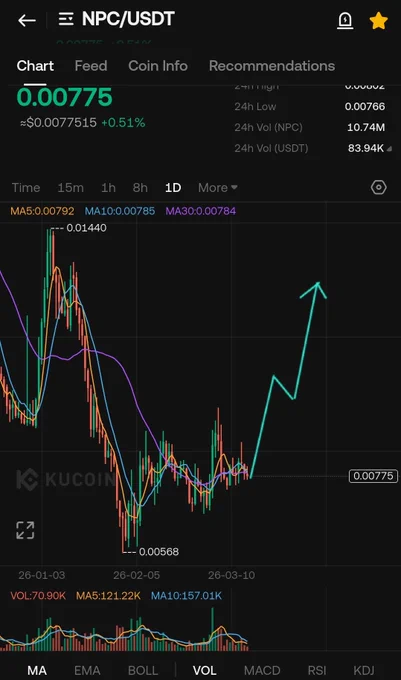Go back using the arrow icon
Viewport: 401px width, 680px height.
[26, 20]
